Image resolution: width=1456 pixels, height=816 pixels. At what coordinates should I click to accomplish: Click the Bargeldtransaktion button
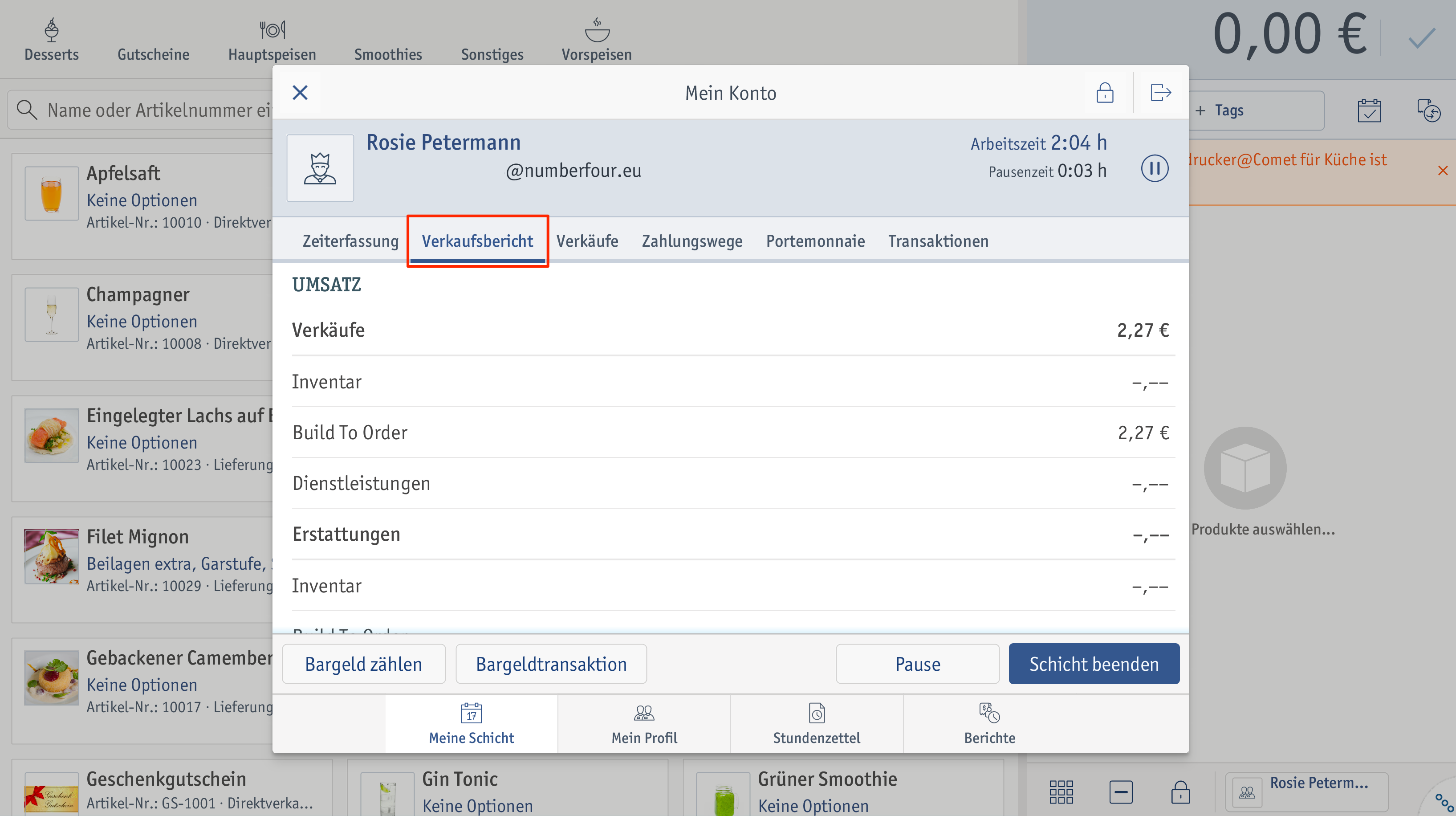coord(551,664)
